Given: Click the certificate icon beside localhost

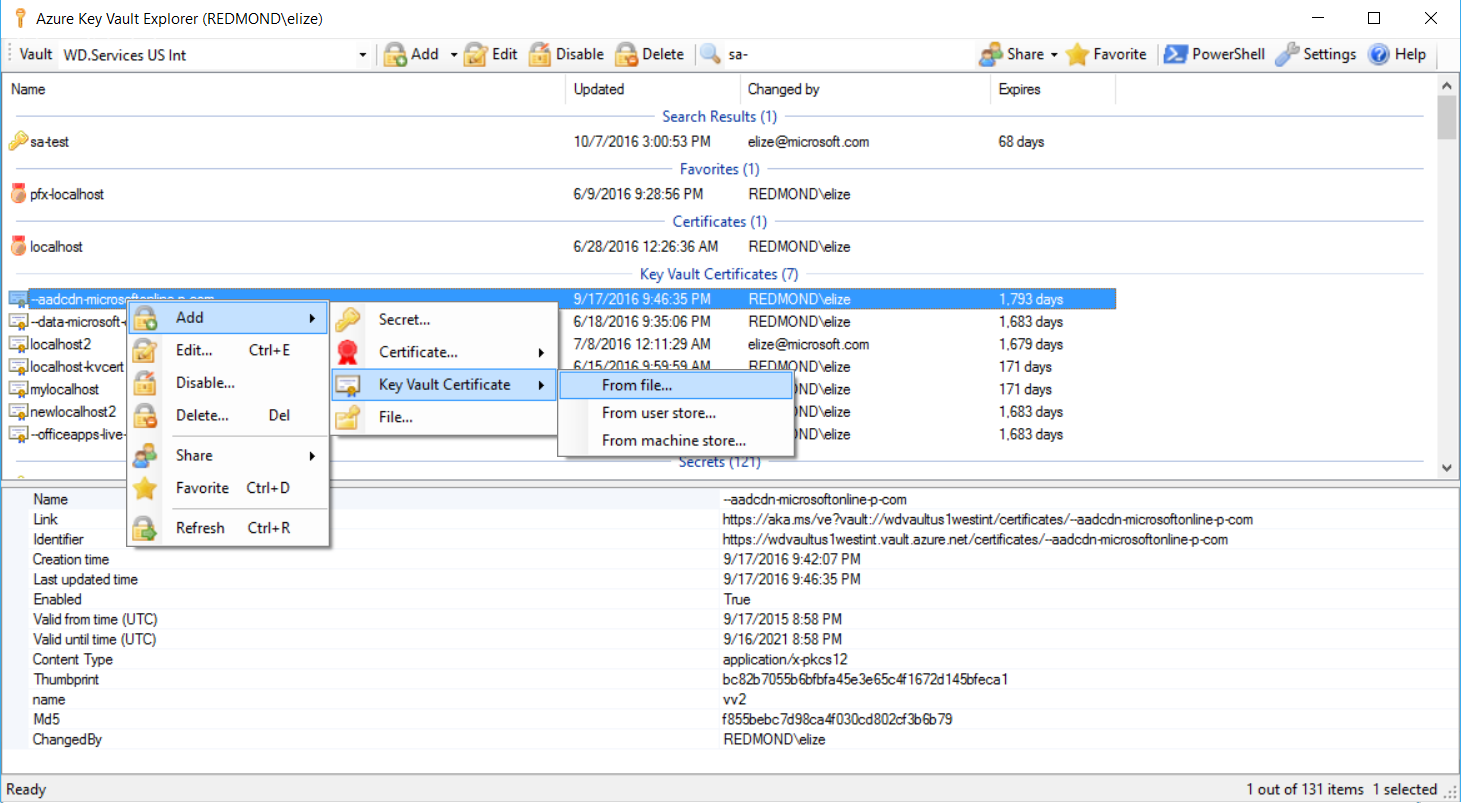Looking at the screenshot, I should tap(18, 246).
